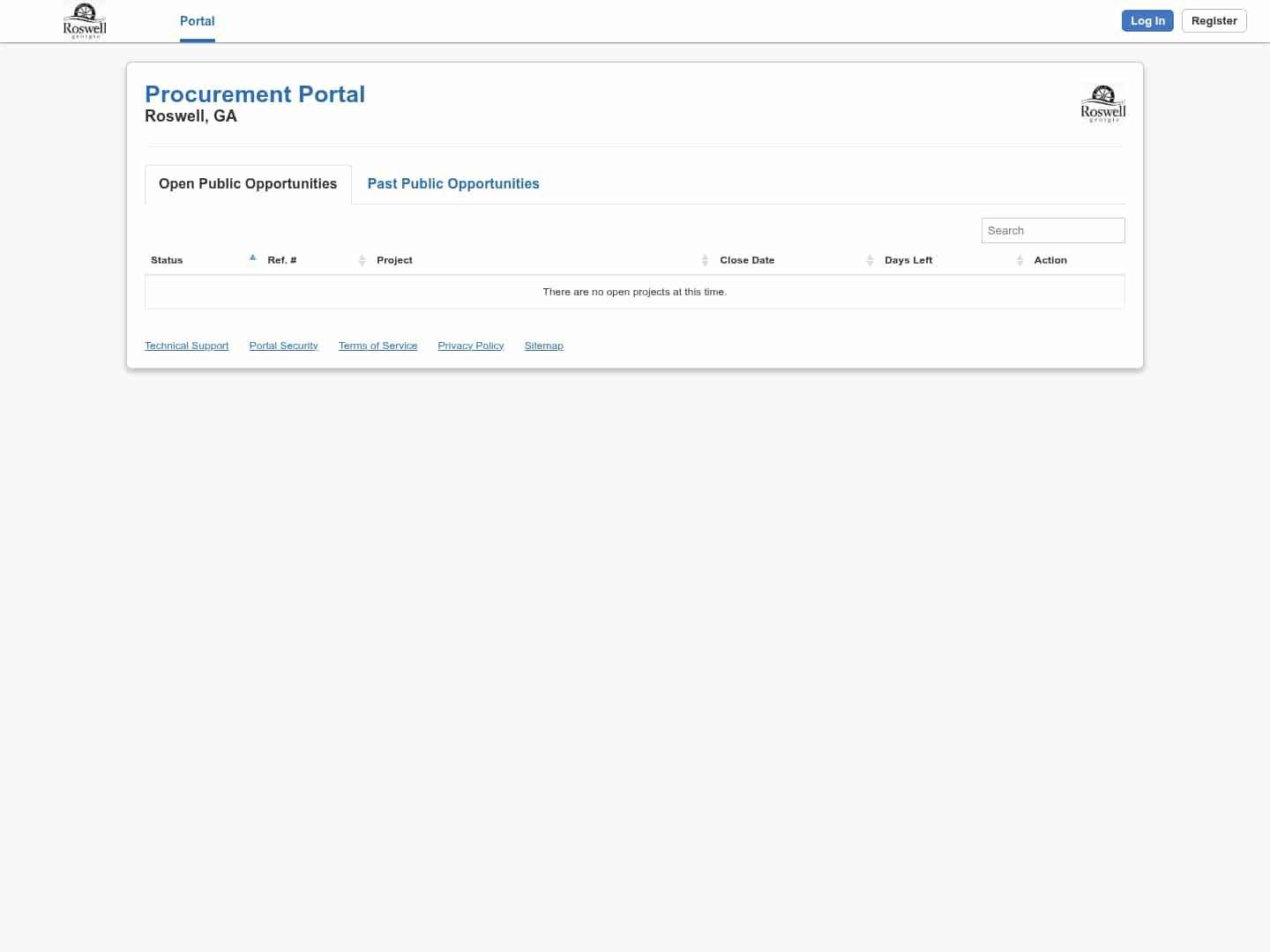The width and height of the screenshot is (1270, 952).
Task: Click the ascending sort arrow on Status column
Action: pos(252,257)
